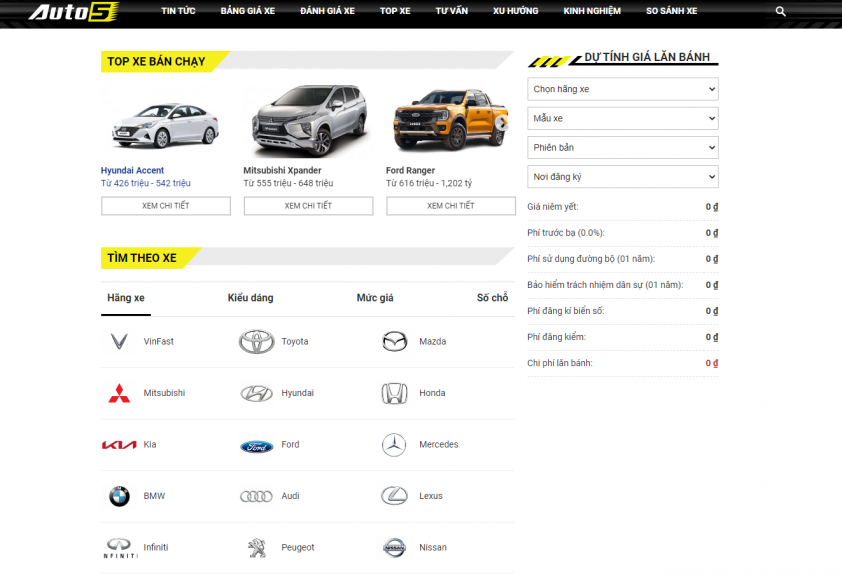Screen dimensions: 842x574
Task: Click the Mazda brand name
Action: (432, 342)
